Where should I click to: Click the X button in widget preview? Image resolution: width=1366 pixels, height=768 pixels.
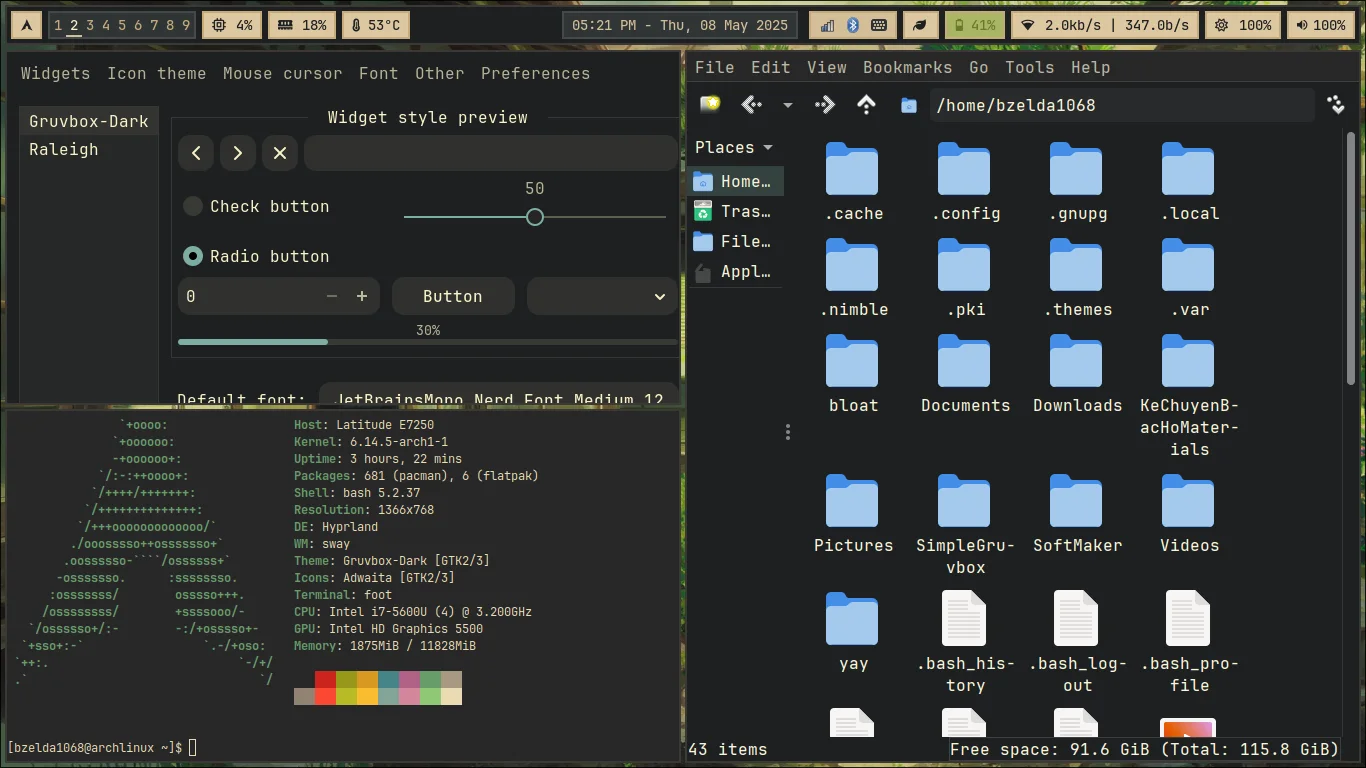(280, 153)
